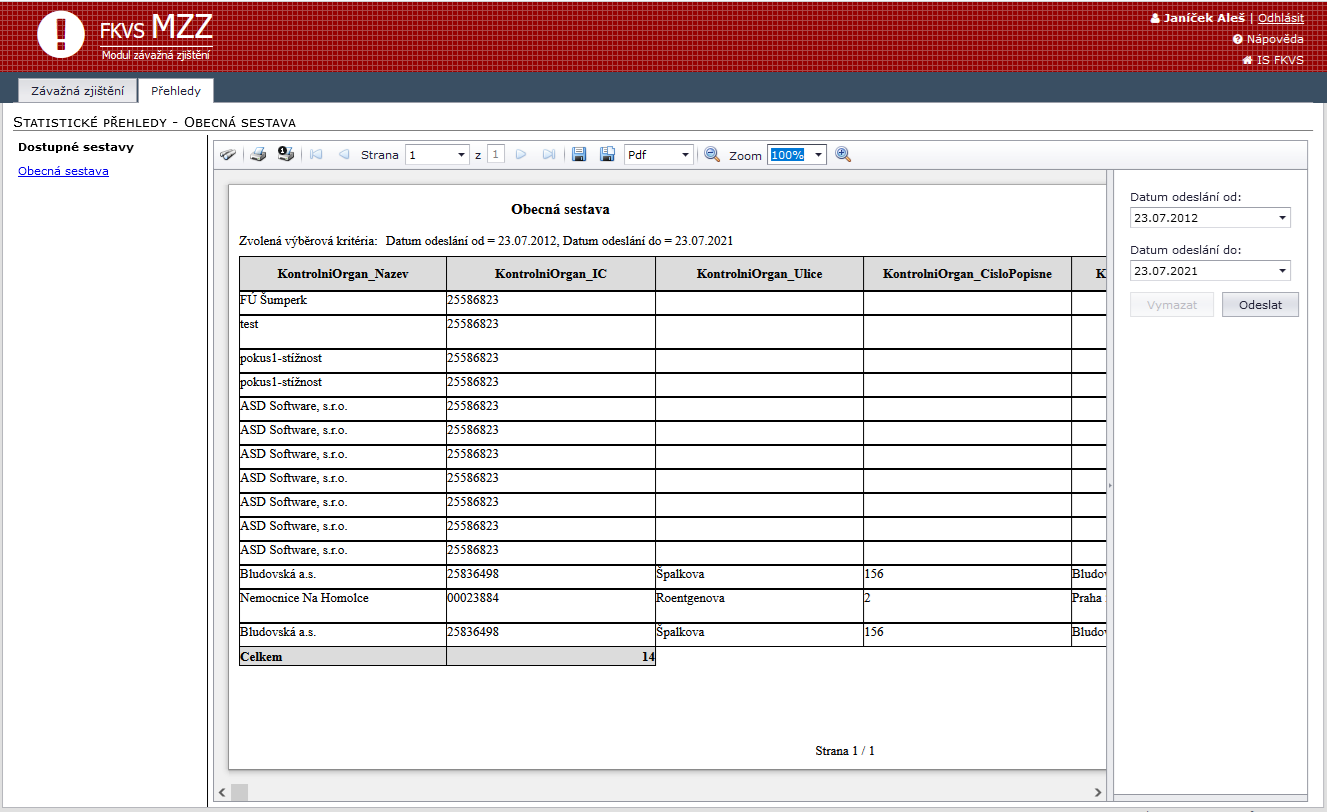Open the Pdf export format dropdown
Image resolution: width=1327 pixels, height=812 pixels.
click(x=685, y=155)
